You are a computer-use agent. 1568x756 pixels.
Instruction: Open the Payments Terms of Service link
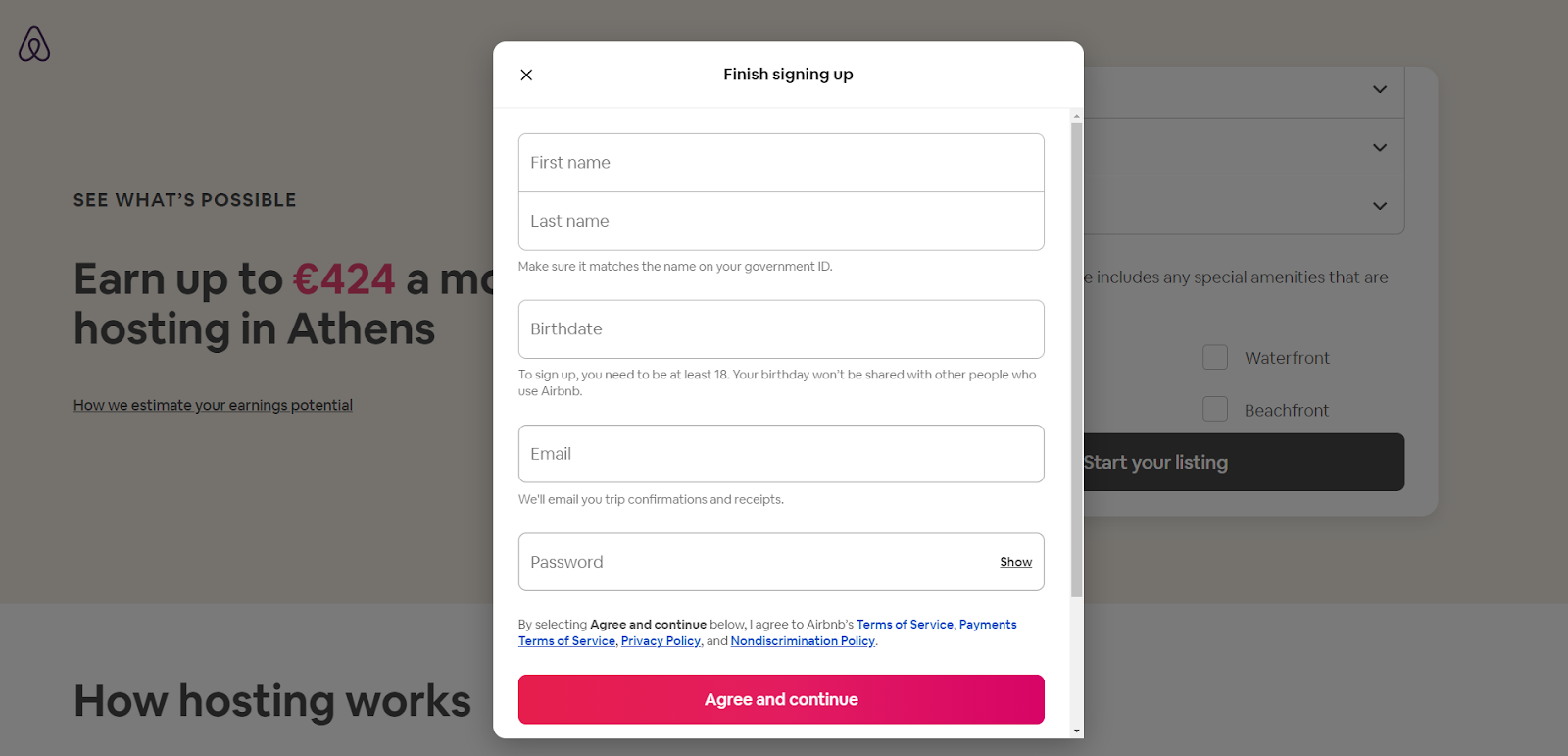point(987,624)
